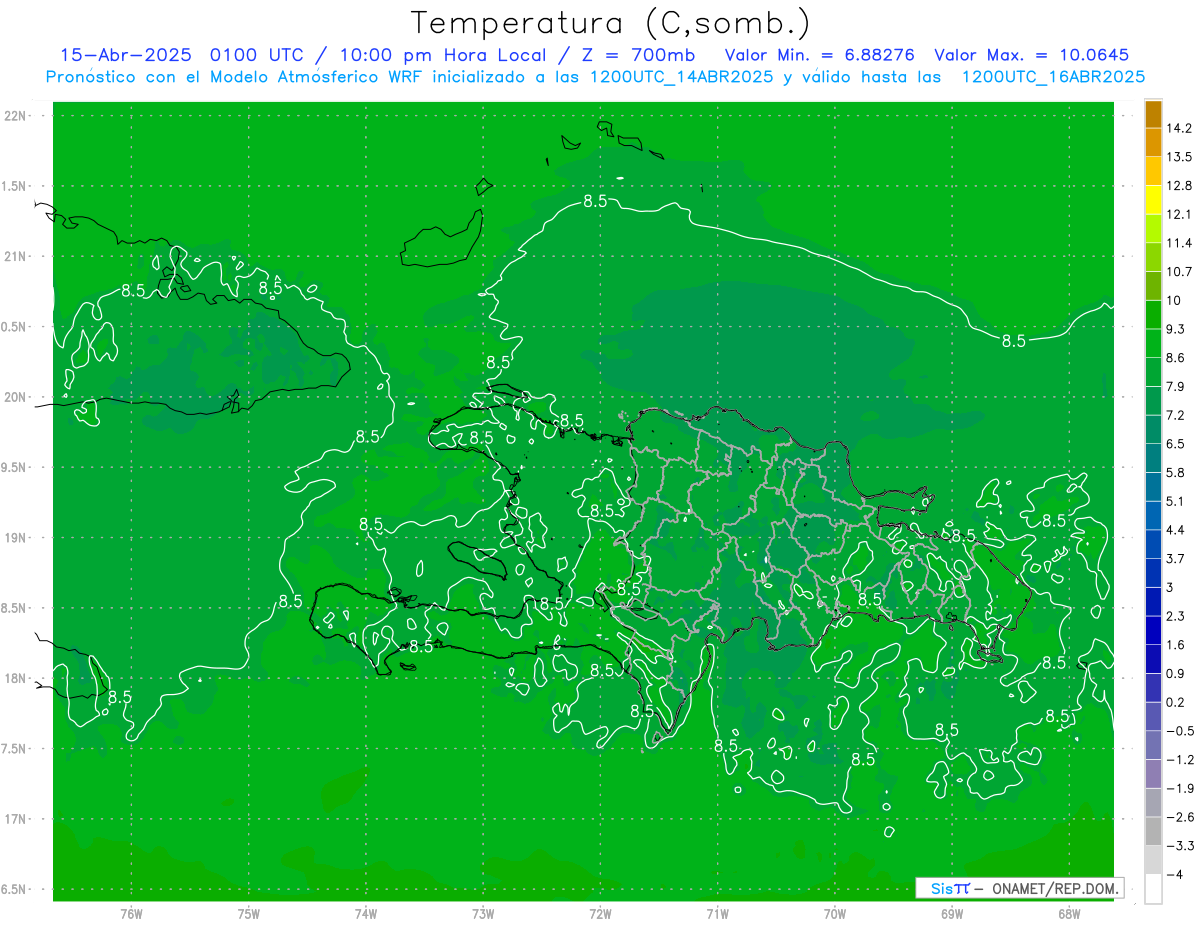Screen dimensions: 1200x927
Task: Click the '1200UTC_16ABR2025' valid-until time
Action: [1053, 77]
